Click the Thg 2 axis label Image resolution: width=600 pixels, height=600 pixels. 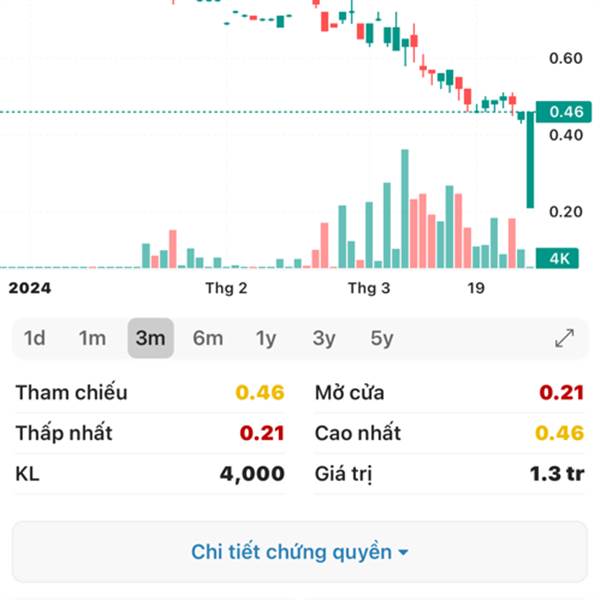point(226,288)
